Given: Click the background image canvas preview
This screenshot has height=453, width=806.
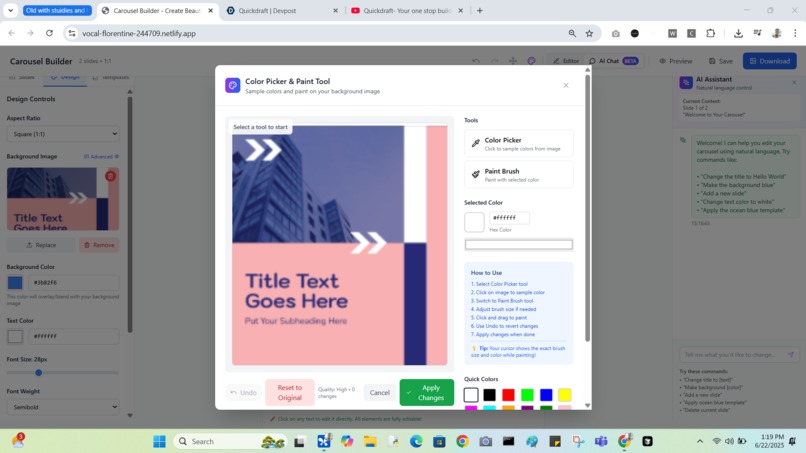Looking at the screenshot, I should tap(339, 245).
